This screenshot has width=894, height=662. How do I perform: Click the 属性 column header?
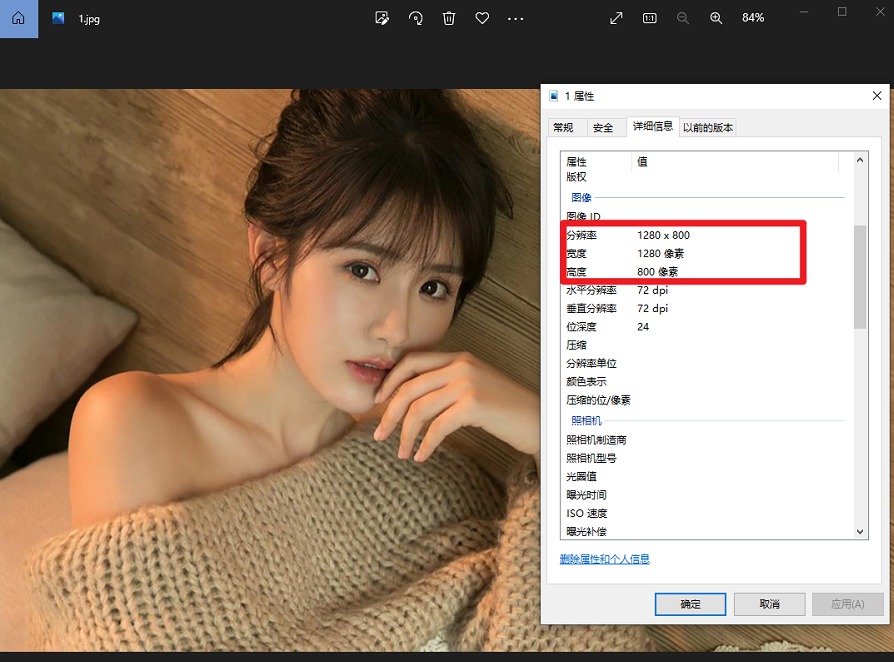596,162
